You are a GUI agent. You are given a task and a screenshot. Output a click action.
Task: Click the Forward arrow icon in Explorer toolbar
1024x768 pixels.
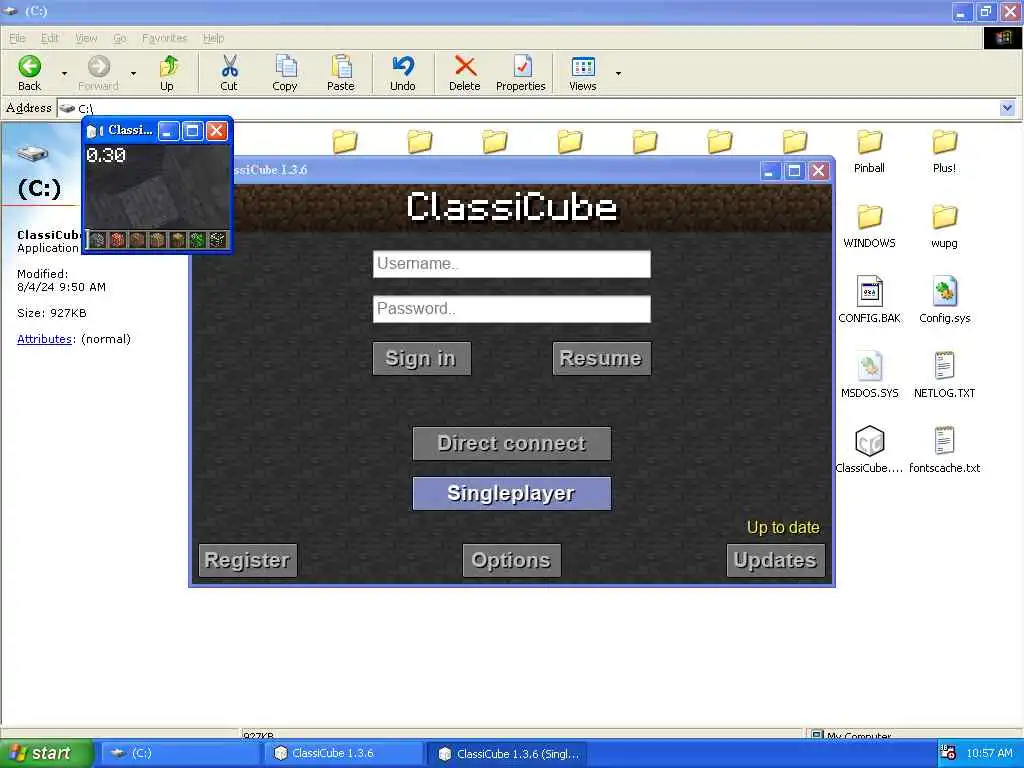(99, 66)
